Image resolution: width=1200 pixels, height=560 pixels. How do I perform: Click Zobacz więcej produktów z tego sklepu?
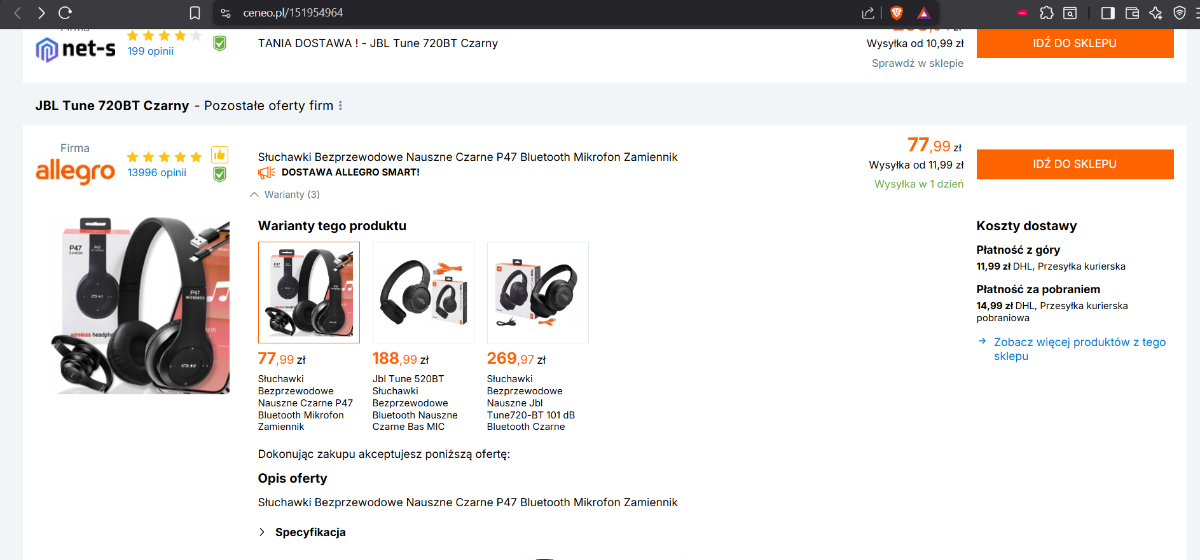(x=1079, y=349)
